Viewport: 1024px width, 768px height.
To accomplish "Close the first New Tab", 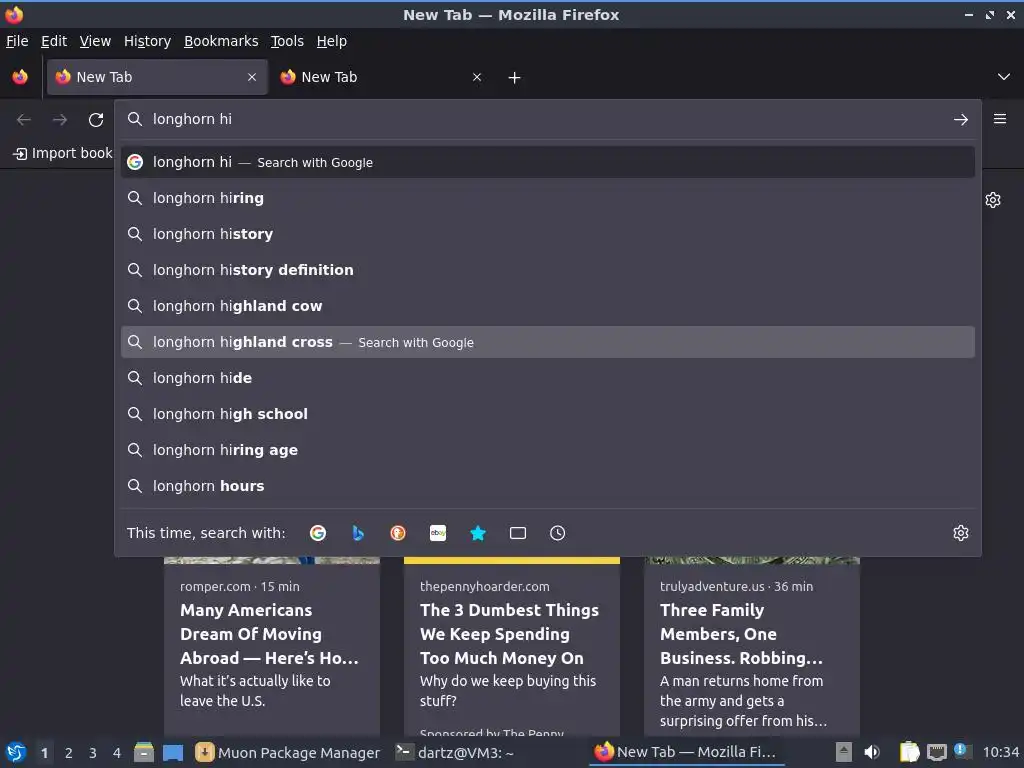I will [x=252, y=77].
